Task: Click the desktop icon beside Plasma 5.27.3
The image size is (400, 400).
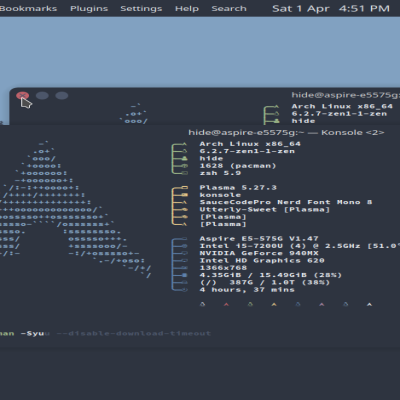Action: pyautogui.click(x=185, y=188)
